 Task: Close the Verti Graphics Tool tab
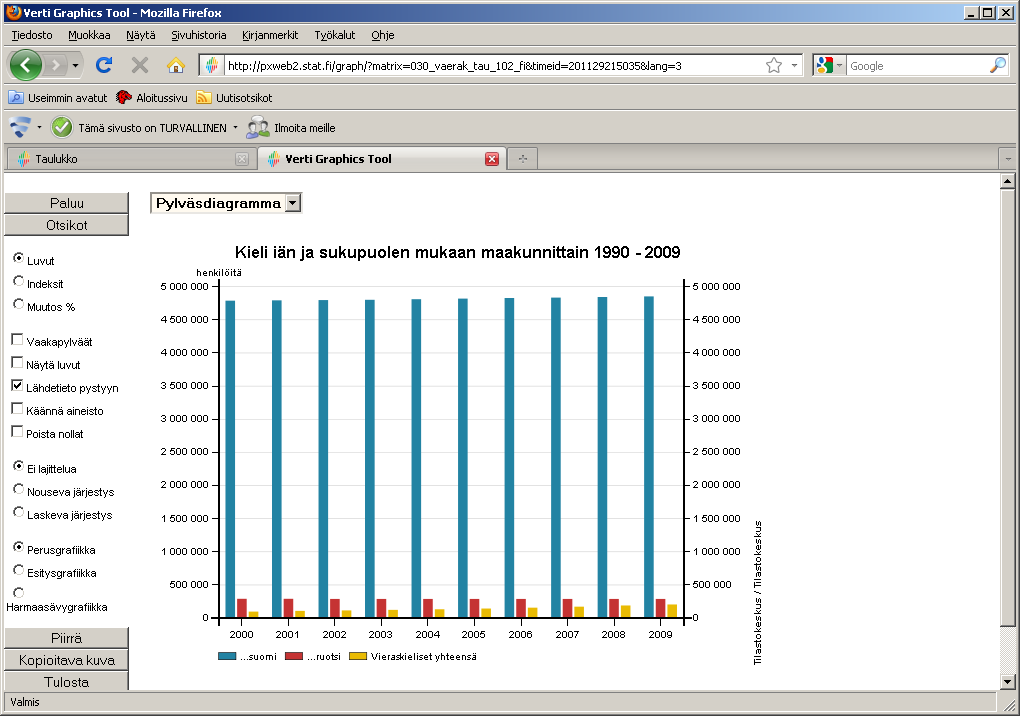(492, 159)
